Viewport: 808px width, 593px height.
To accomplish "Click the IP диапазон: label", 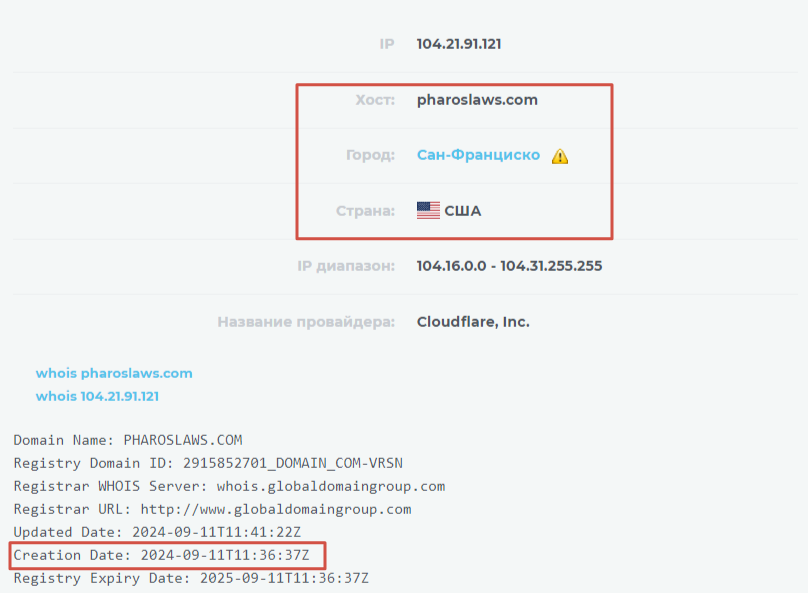I will tap(346, 266).
